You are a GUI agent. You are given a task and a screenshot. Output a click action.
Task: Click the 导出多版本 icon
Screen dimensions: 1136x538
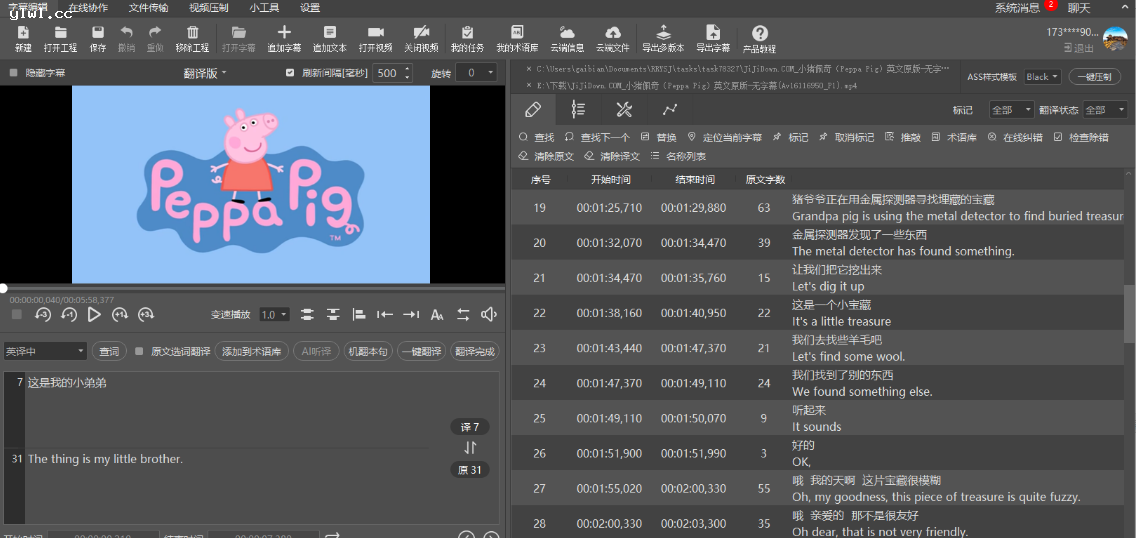click(663, 33)
